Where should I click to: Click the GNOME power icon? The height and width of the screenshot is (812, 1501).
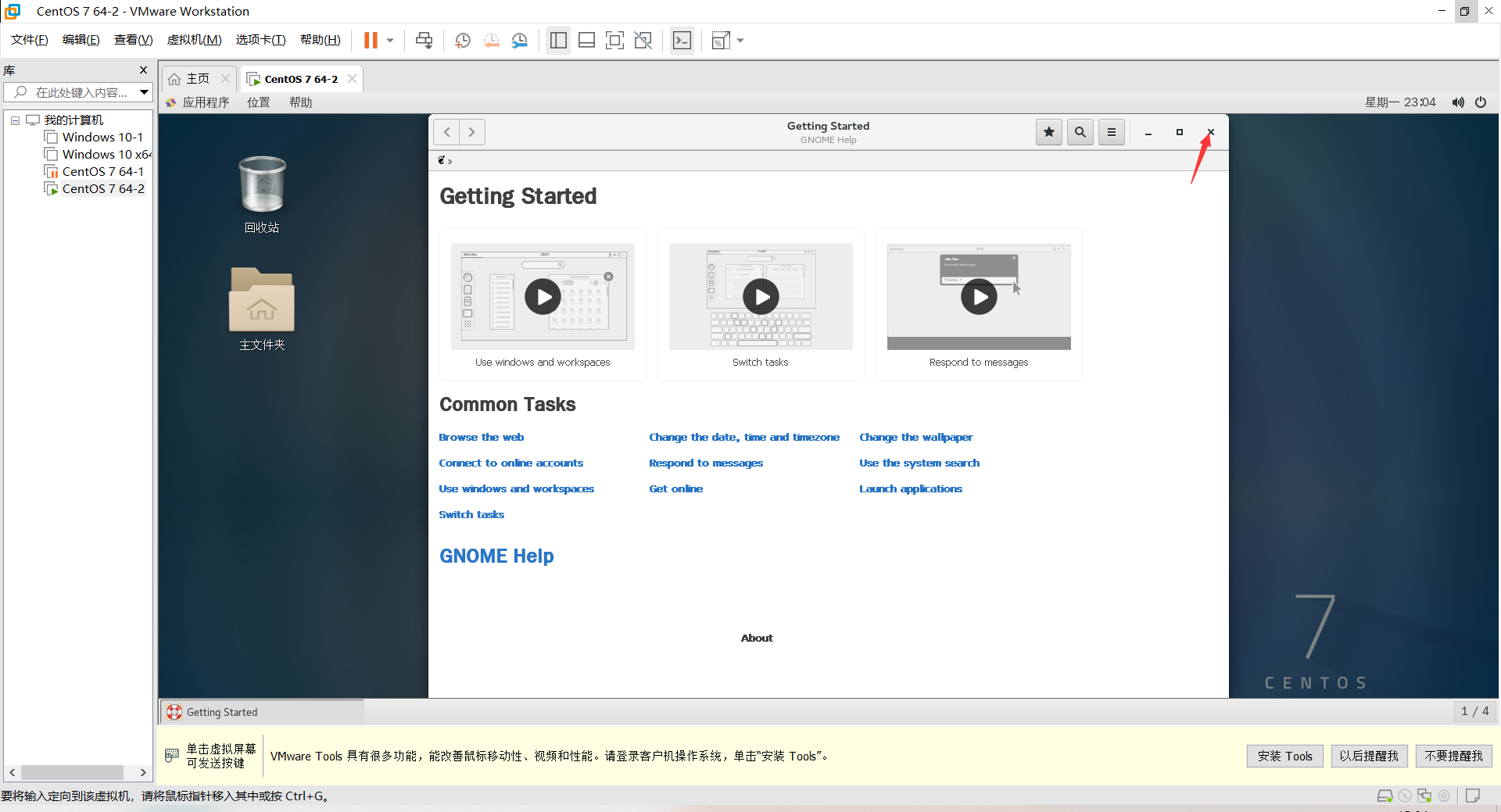click(1481, 102)
